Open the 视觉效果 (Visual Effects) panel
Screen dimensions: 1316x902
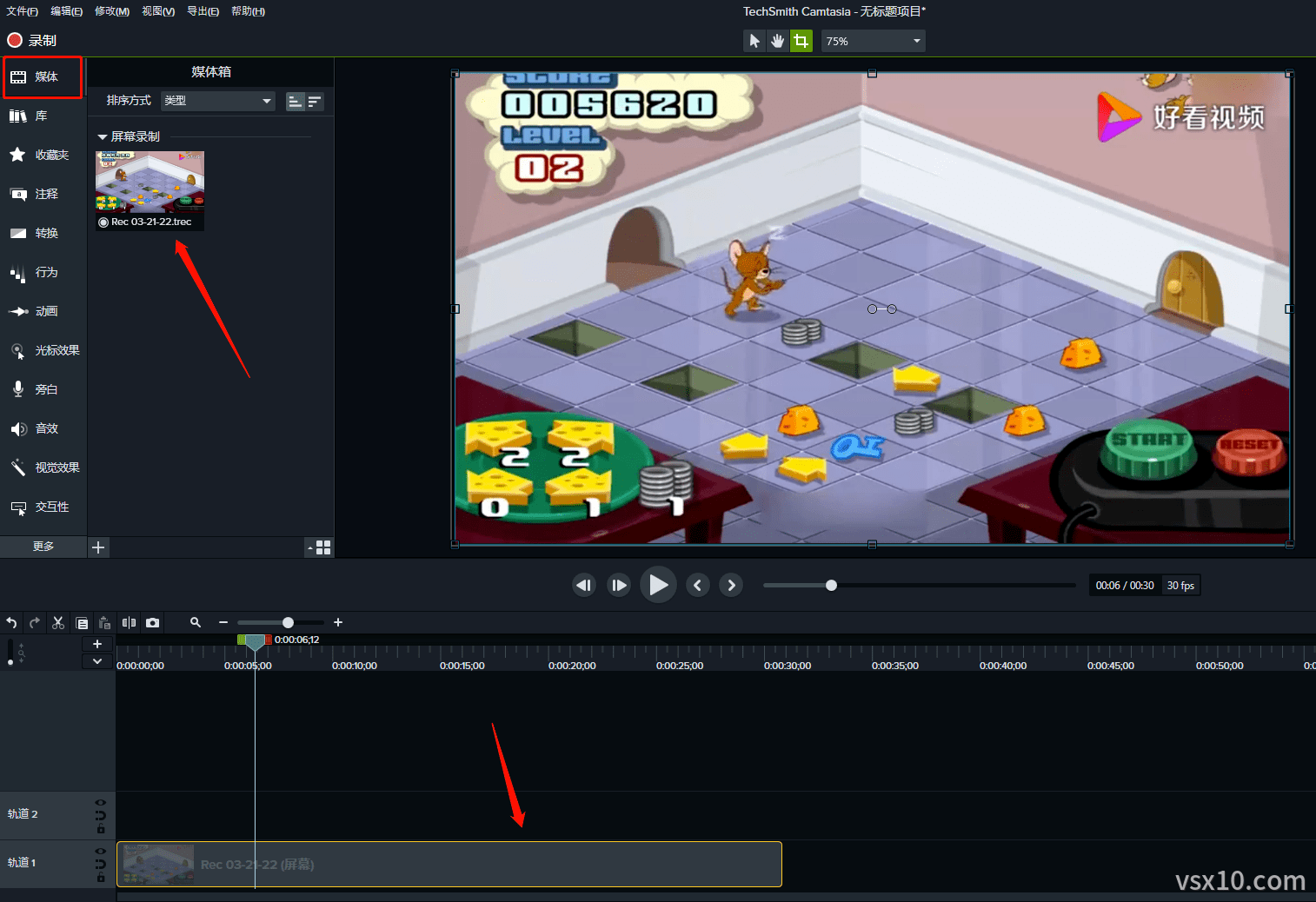click(43, 468)
